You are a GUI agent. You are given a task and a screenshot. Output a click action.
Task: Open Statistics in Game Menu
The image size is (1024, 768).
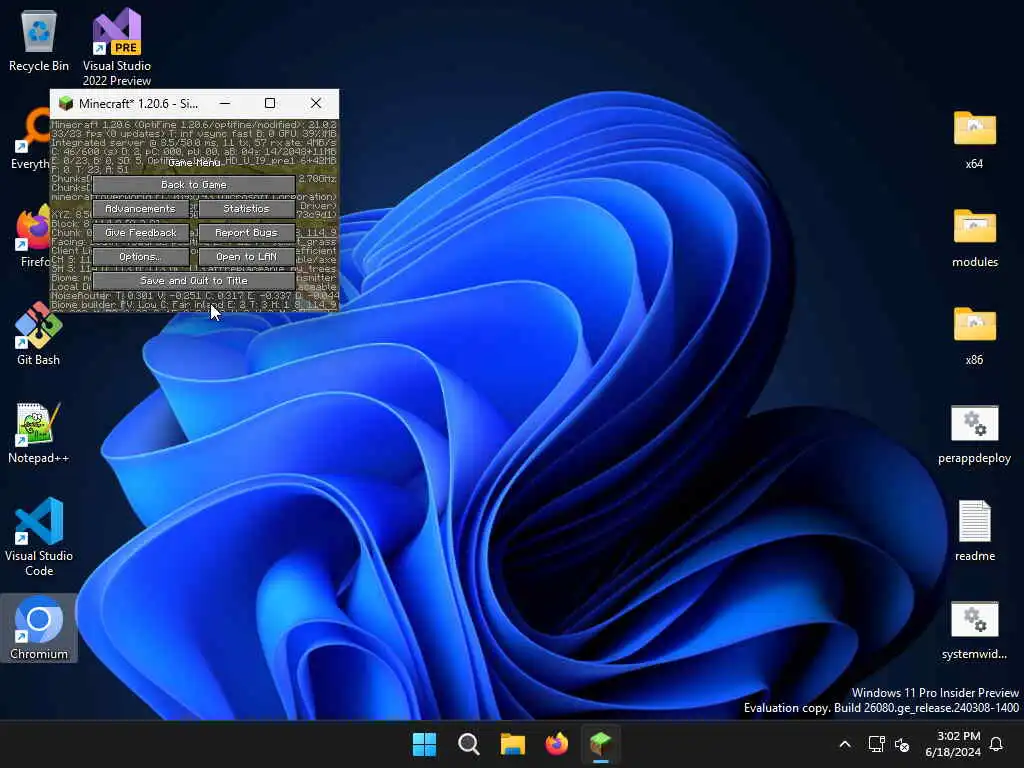[246, 209]
